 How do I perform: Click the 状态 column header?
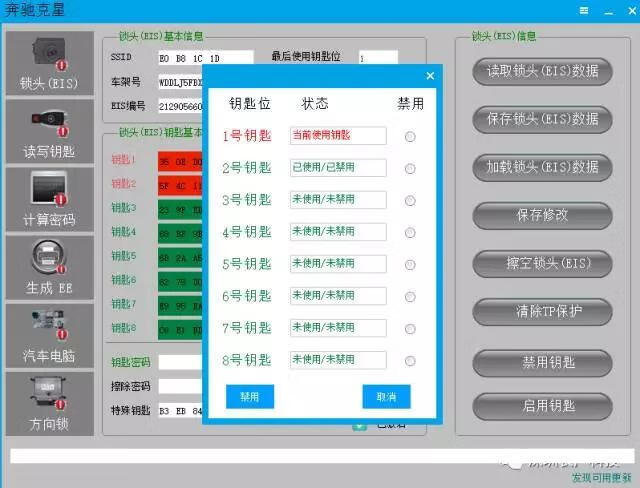315,104
